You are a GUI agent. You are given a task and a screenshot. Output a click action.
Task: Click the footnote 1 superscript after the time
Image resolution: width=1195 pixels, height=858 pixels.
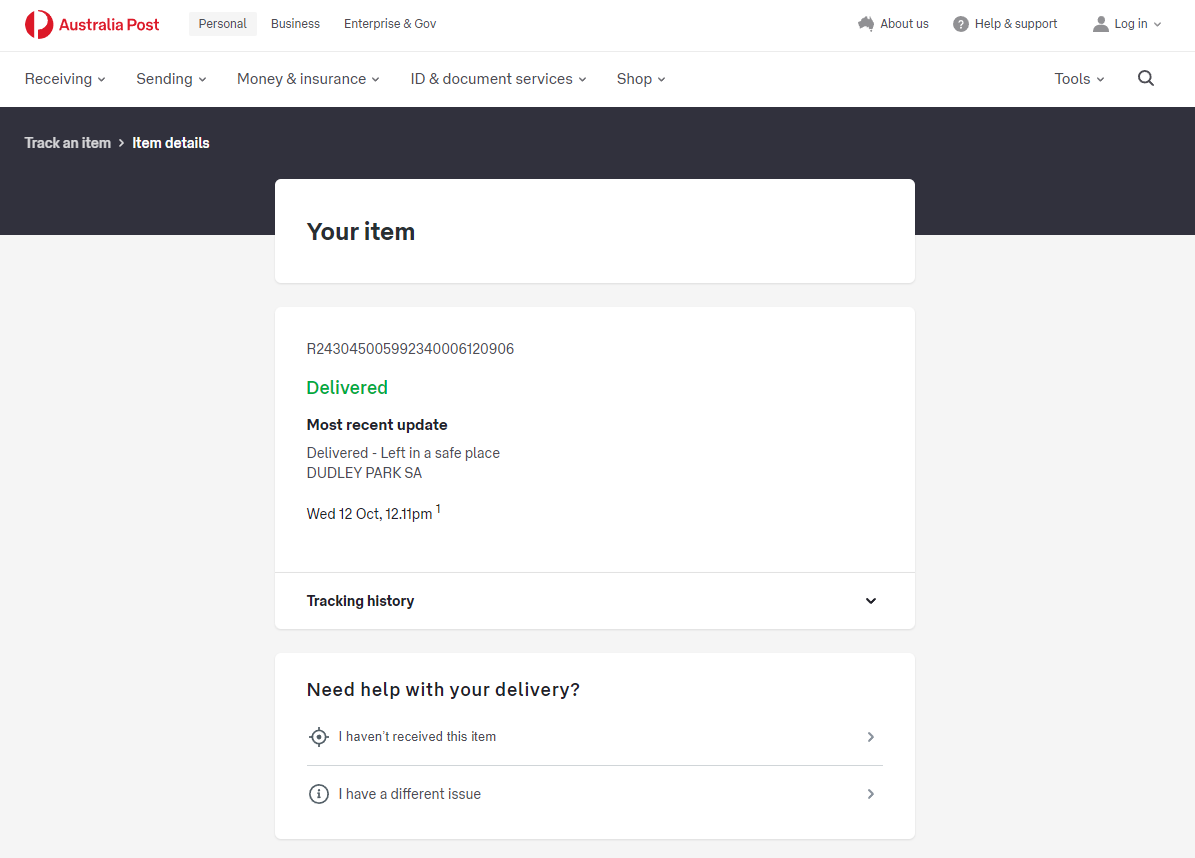click(438, 510)
